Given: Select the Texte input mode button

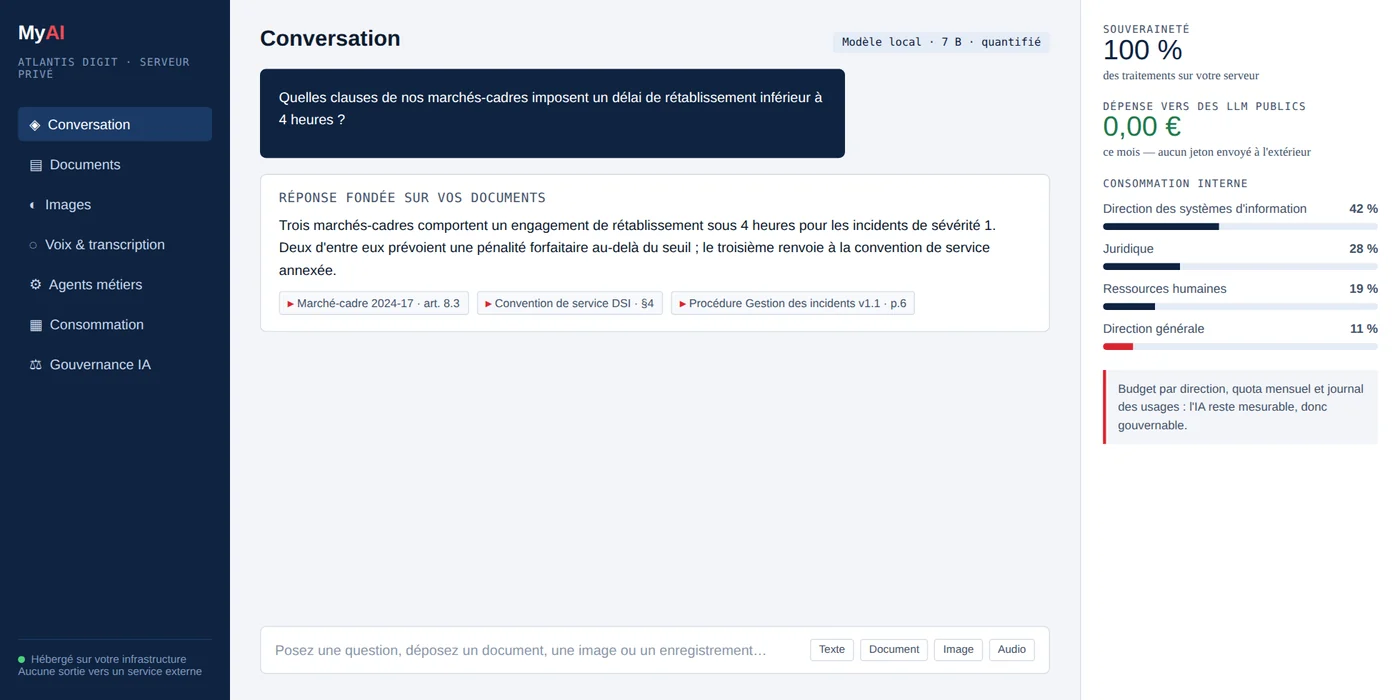Looking at the screenshot, I should coord(832,650).
